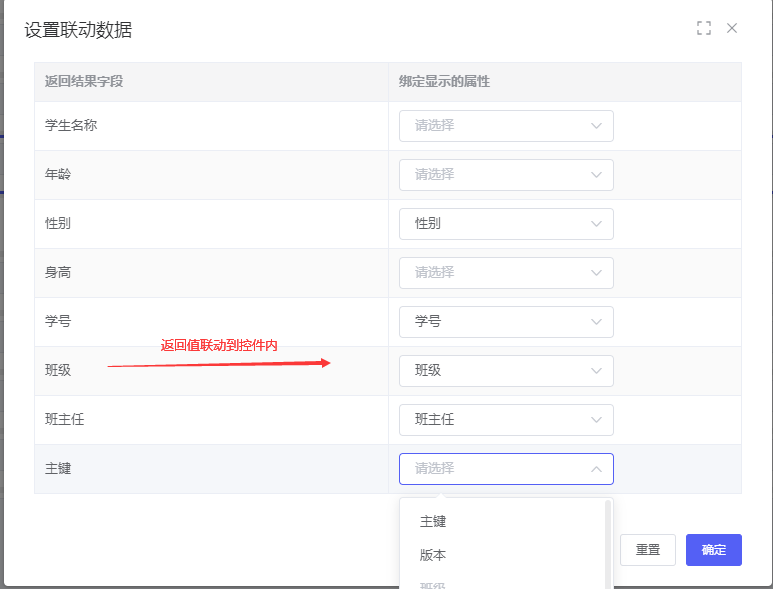
Task: Open the 年龄 property dropdown
Action: coord(505,175)
